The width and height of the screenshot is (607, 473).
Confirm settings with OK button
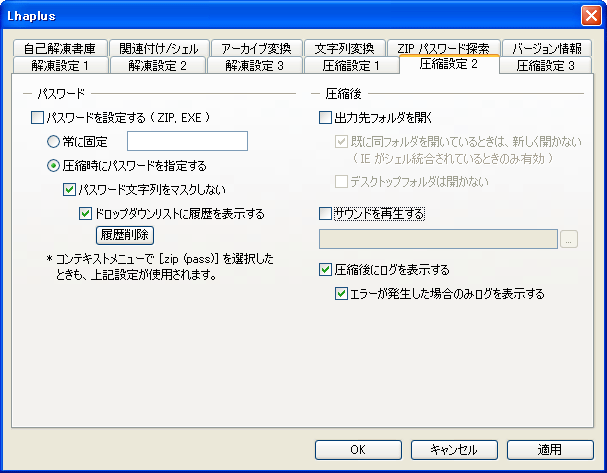(x=358, y=450)
